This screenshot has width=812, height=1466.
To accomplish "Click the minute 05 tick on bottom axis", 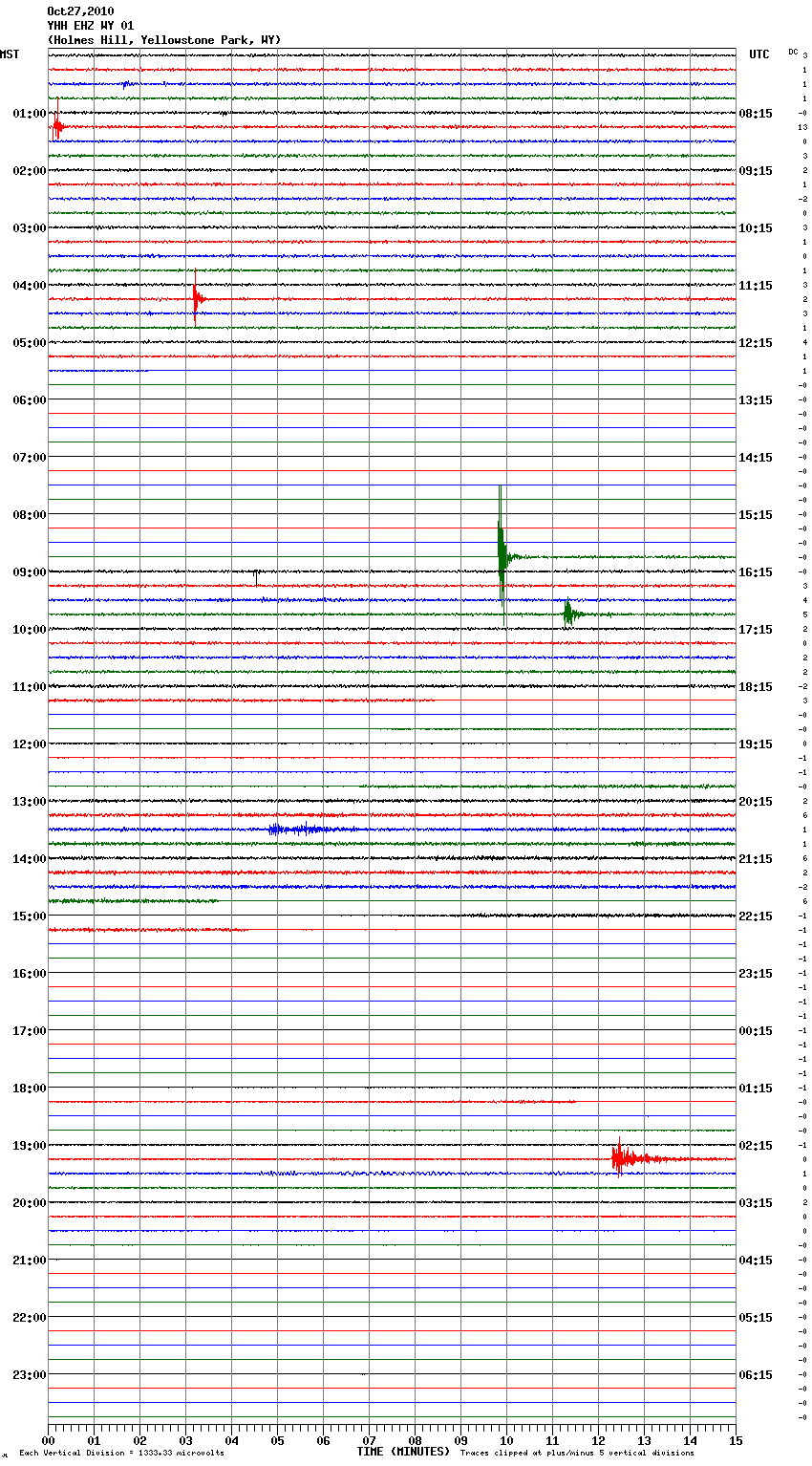I will coord(277,1440).
